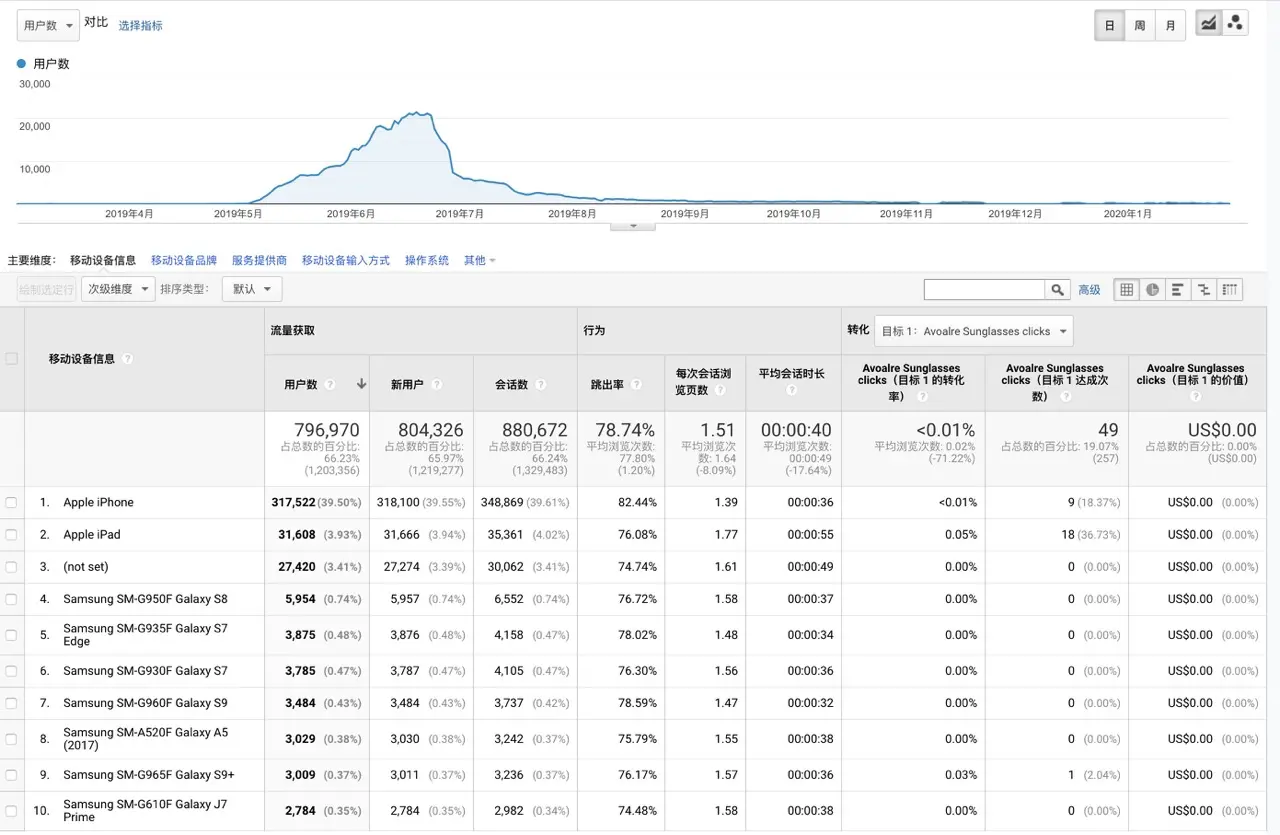Switch chart granularity to 月
Screen dimensions: 1280x835
1170,25
